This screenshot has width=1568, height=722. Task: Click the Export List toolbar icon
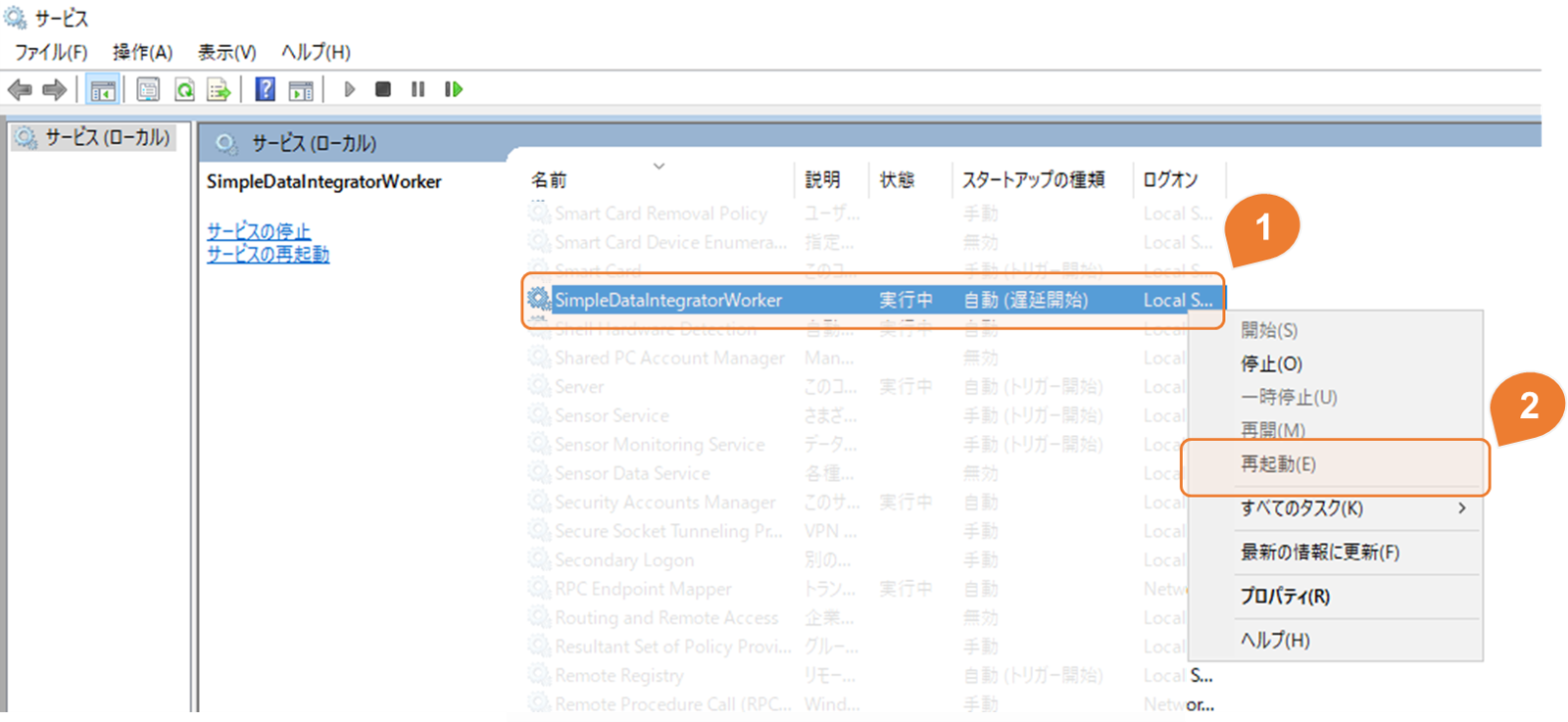pyautogui.click(x=219, y=90)
